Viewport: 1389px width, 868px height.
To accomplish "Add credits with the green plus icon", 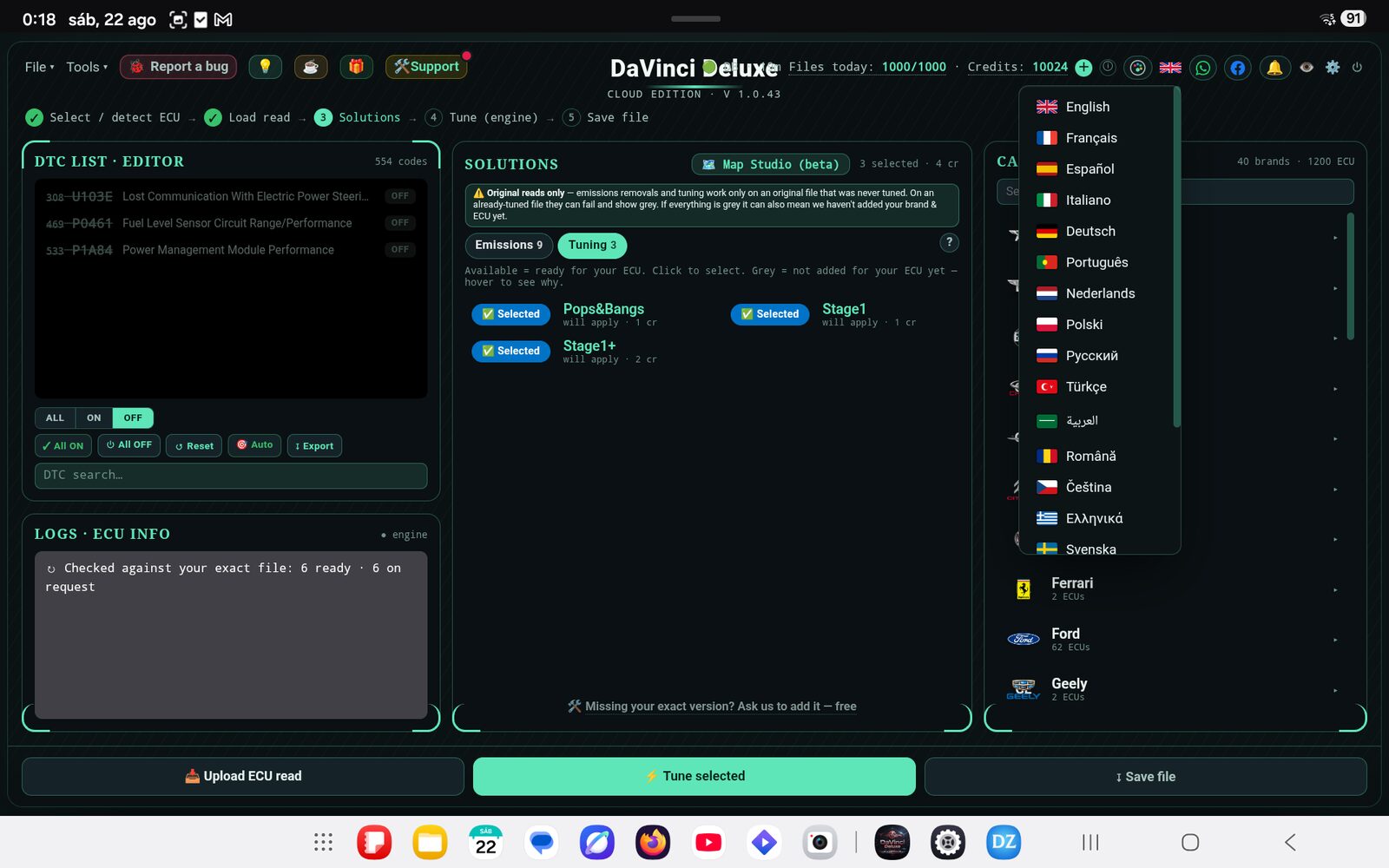I will click(x=1083, y=67).
